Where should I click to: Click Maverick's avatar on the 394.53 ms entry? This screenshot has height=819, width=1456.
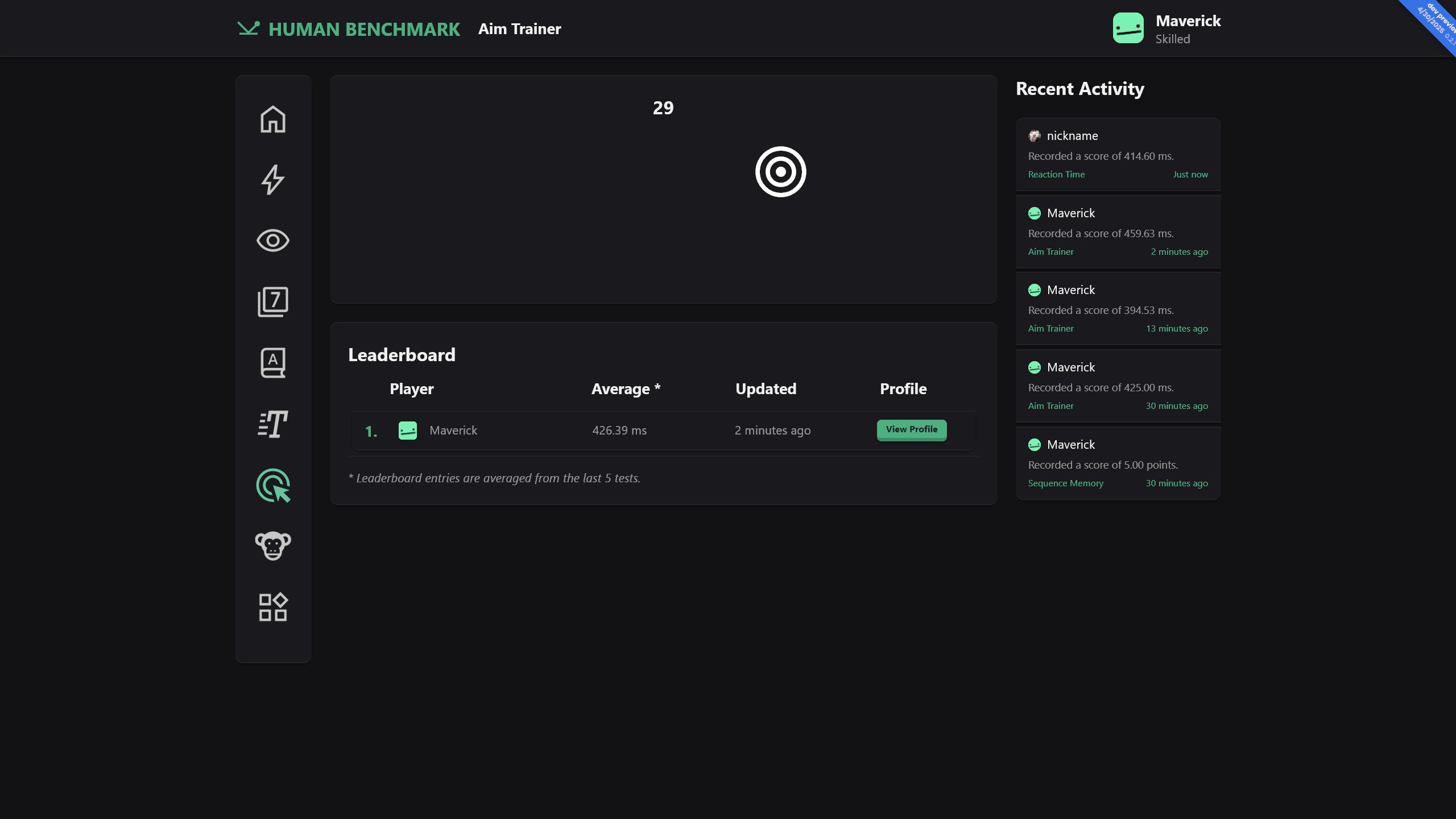tap(1035, 290)
